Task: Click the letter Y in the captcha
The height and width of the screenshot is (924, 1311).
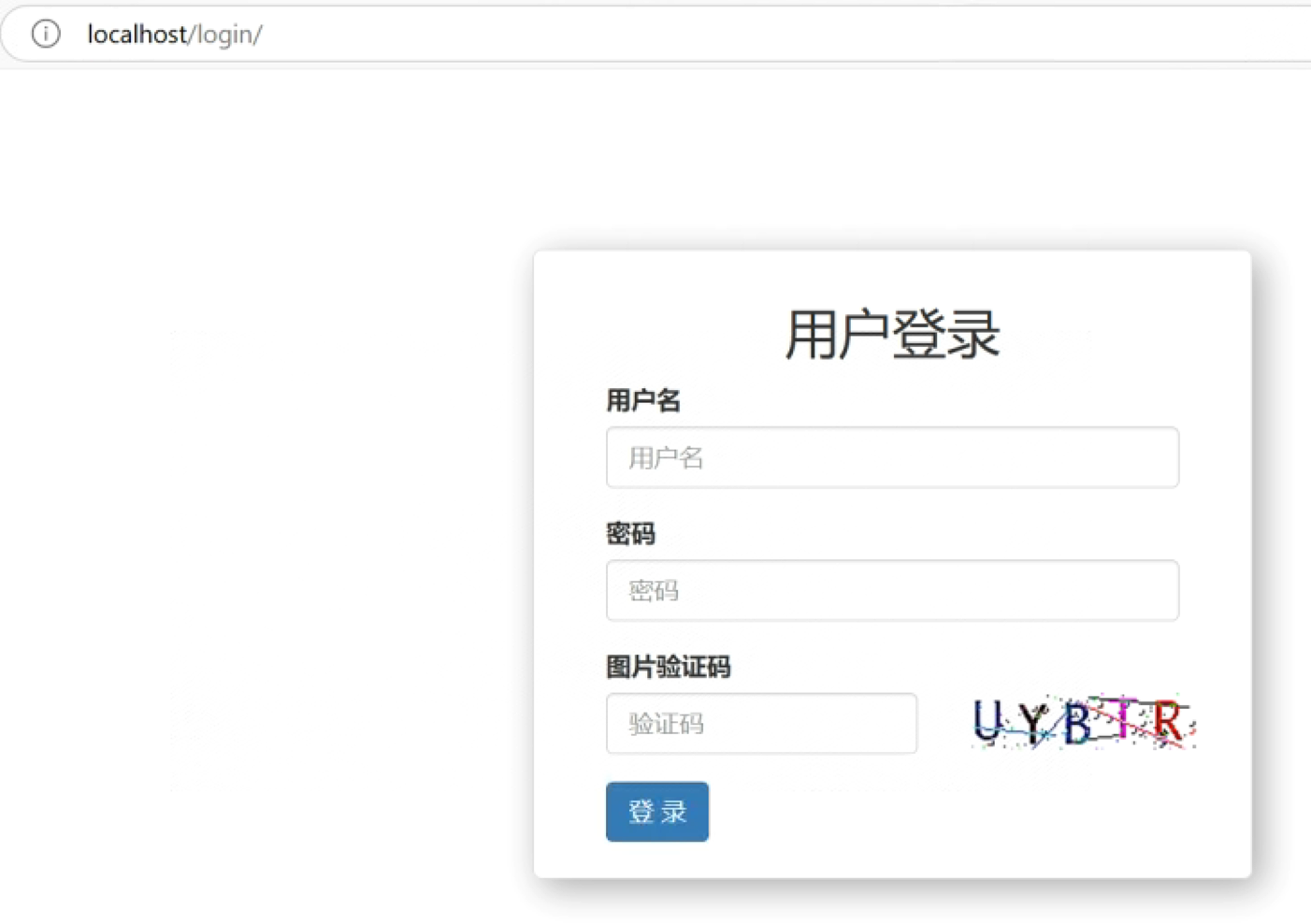Action: point(1034,723)
